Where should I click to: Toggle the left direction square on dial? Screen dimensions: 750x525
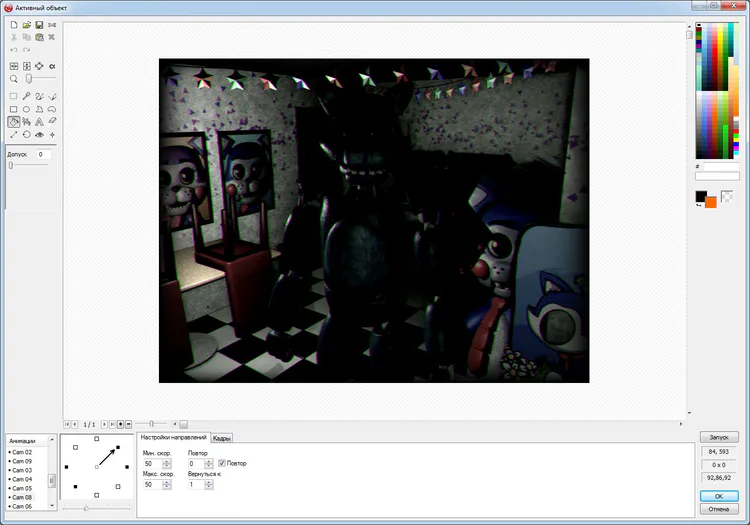[66, 467]
